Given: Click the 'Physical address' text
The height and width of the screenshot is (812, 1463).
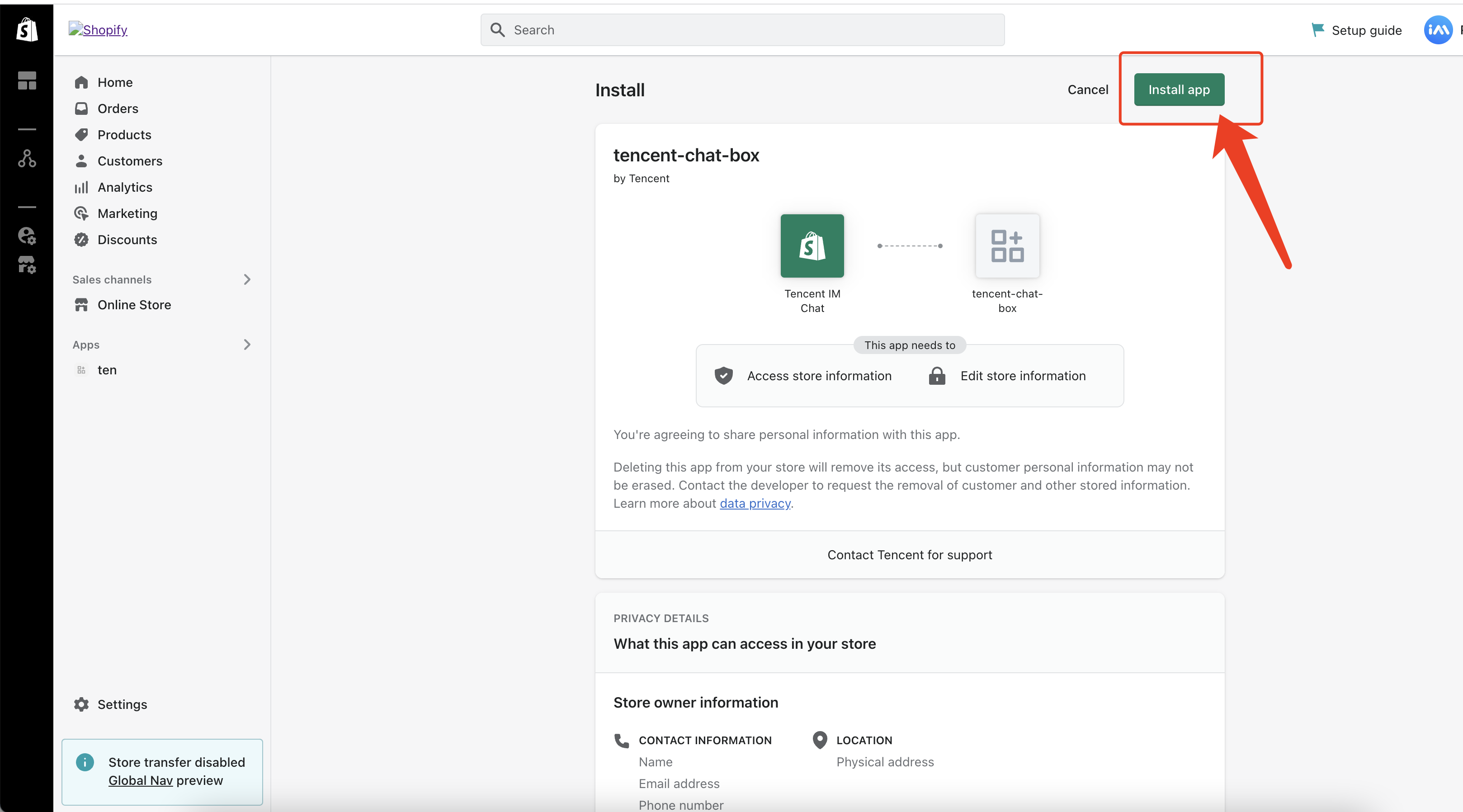Looking at the screenshot, I should (885, 762).
